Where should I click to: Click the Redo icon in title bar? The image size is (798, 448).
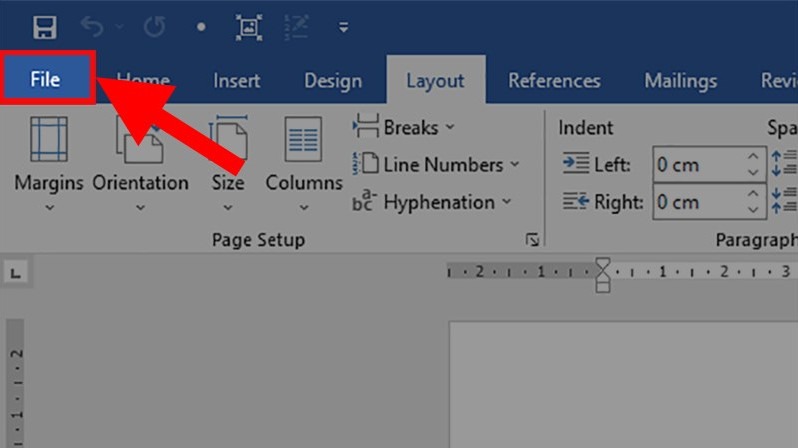pos(154,27)
